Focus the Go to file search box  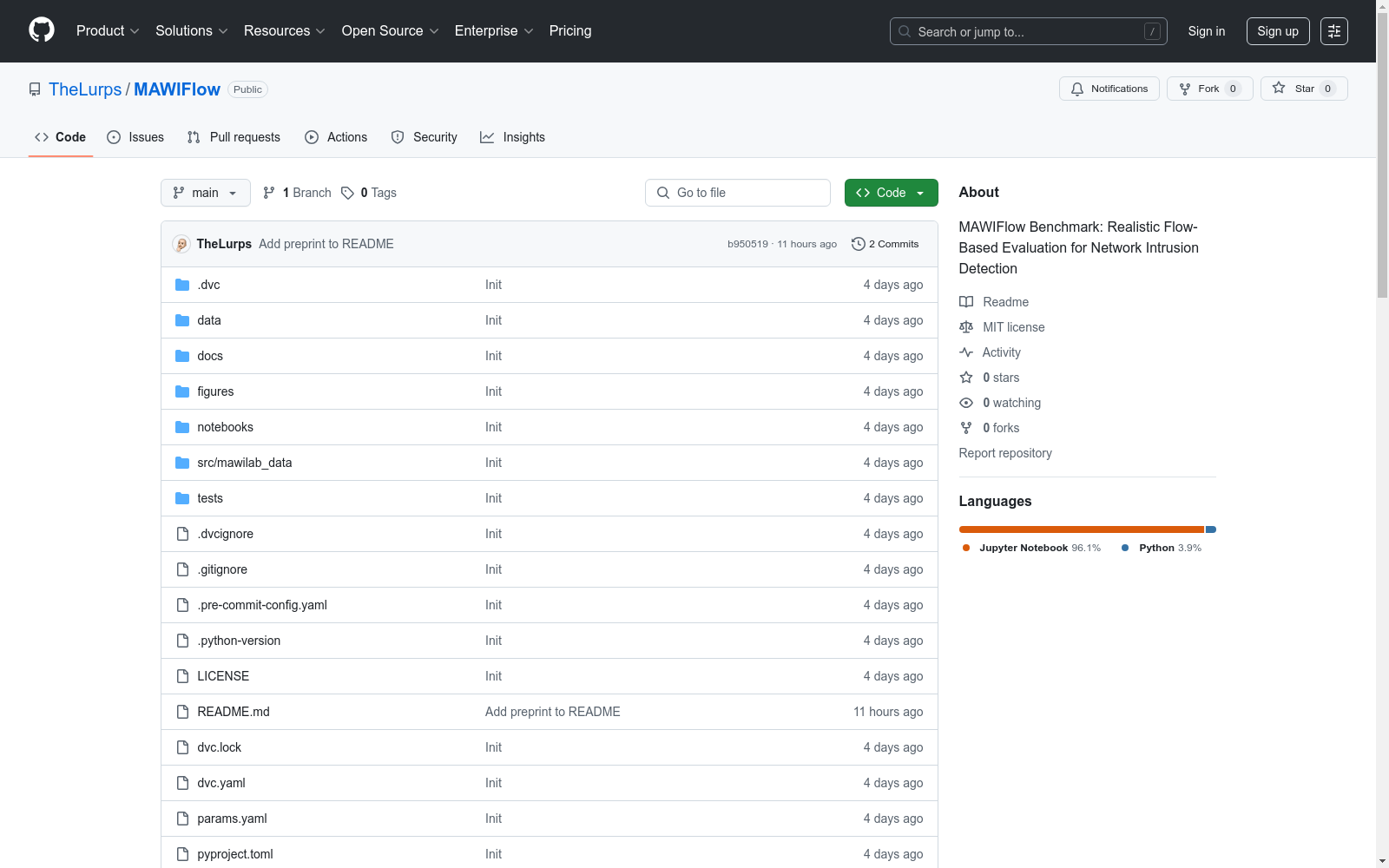(738, 193)
